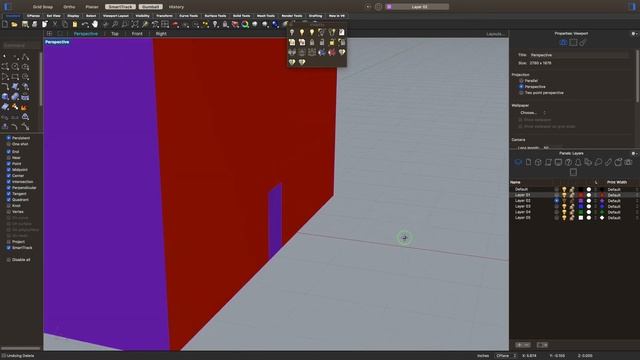Open the Notifications bell panel icon
Viewport: 640px width, 360px height.
tap(578, 162)
